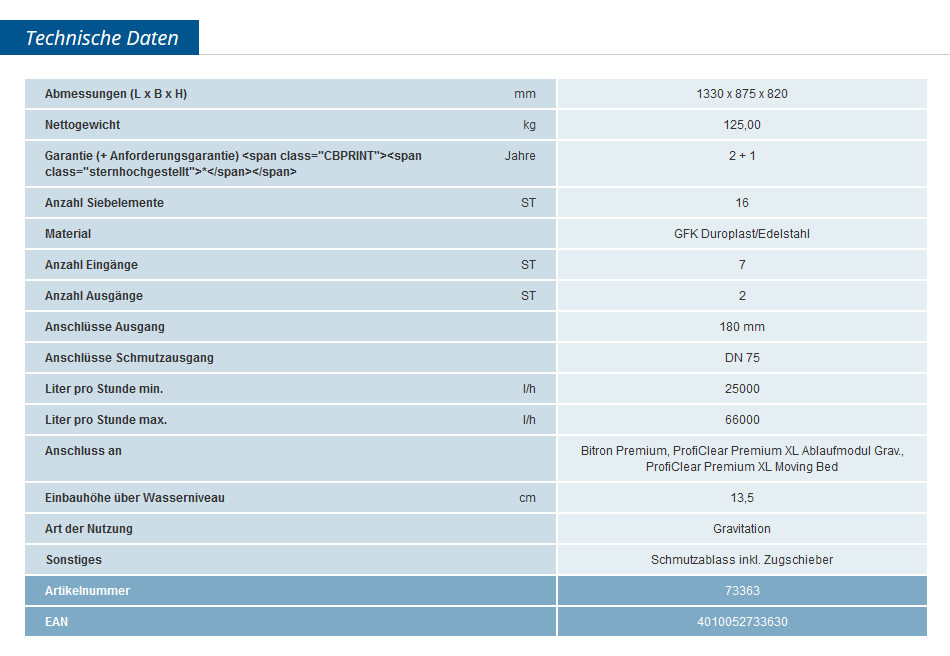Click the 'EAN' row label
This screenshot has height=656, width=950.
coord(56,621)
